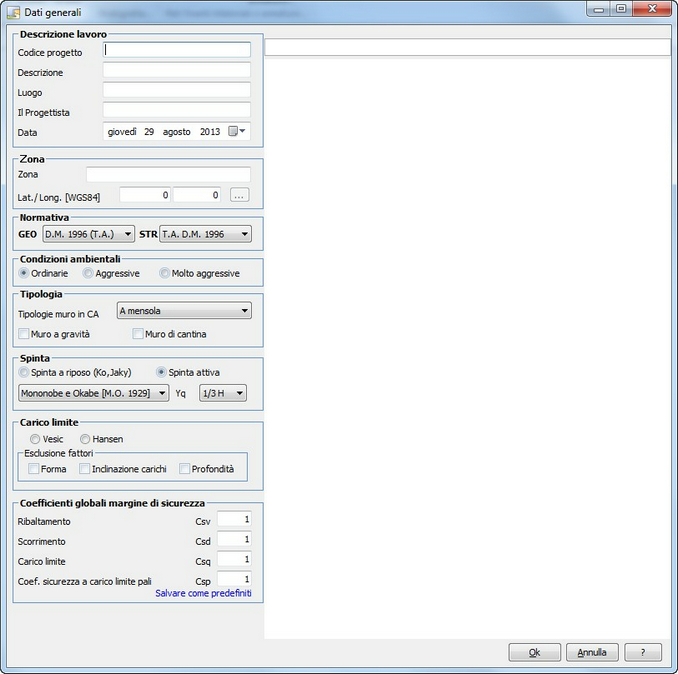This screenshot has width=678, height=674.
Task: Click the Dati generali window title icon
Action: 13,12
